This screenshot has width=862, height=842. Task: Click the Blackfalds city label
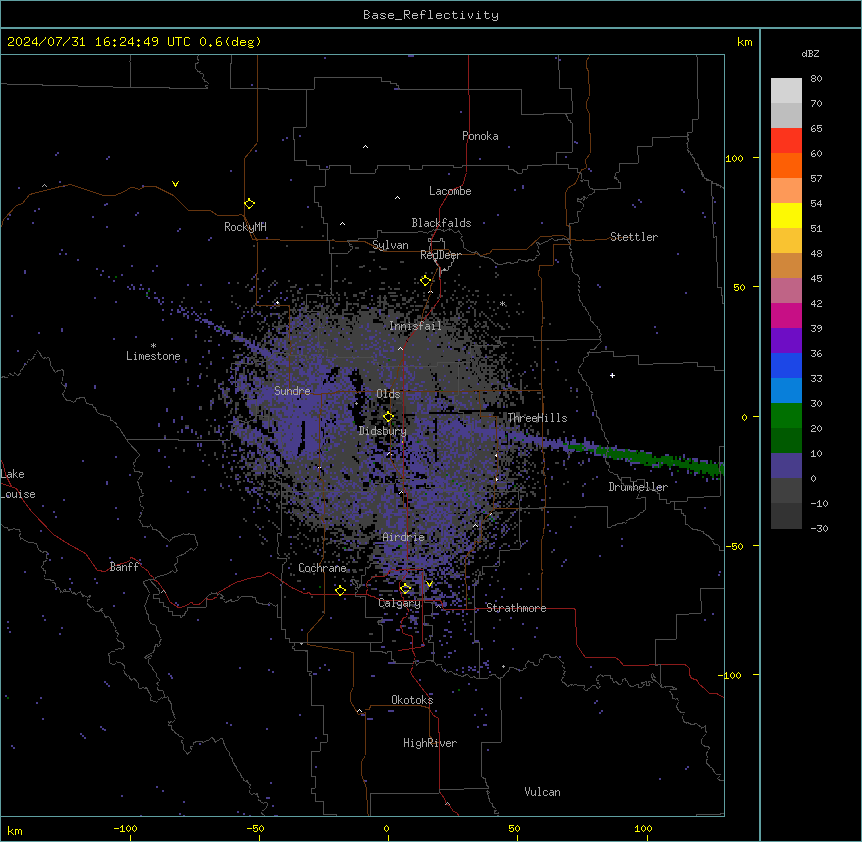point(441,223)
